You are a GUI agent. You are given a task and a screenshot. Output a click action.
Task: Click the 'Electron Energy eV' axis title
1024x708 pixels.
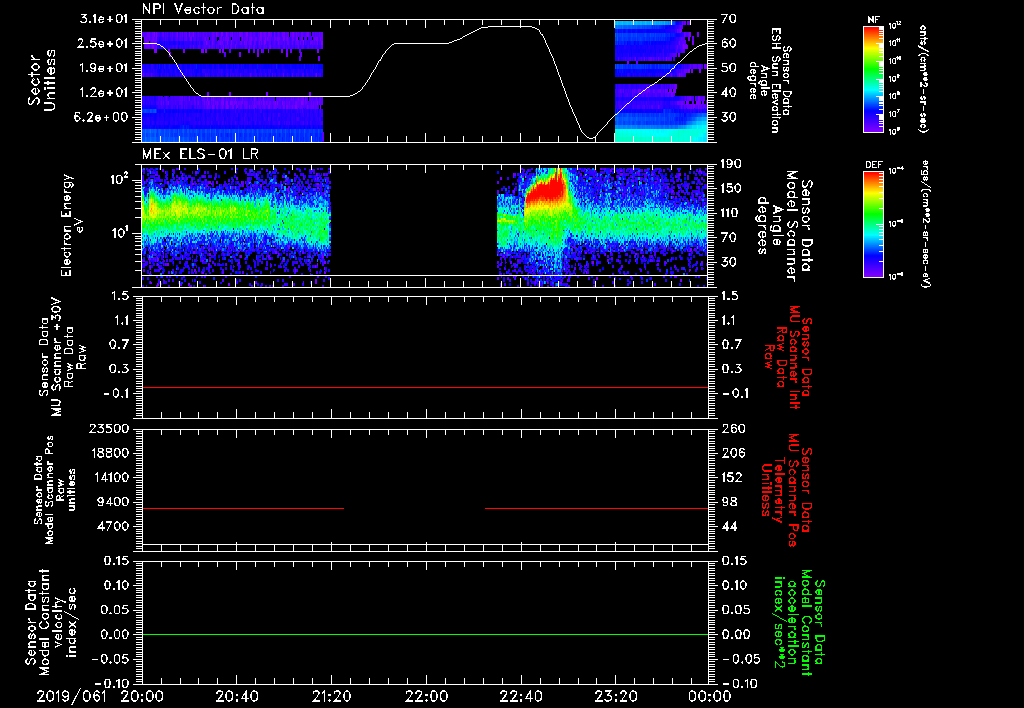[x=74, y=225]
